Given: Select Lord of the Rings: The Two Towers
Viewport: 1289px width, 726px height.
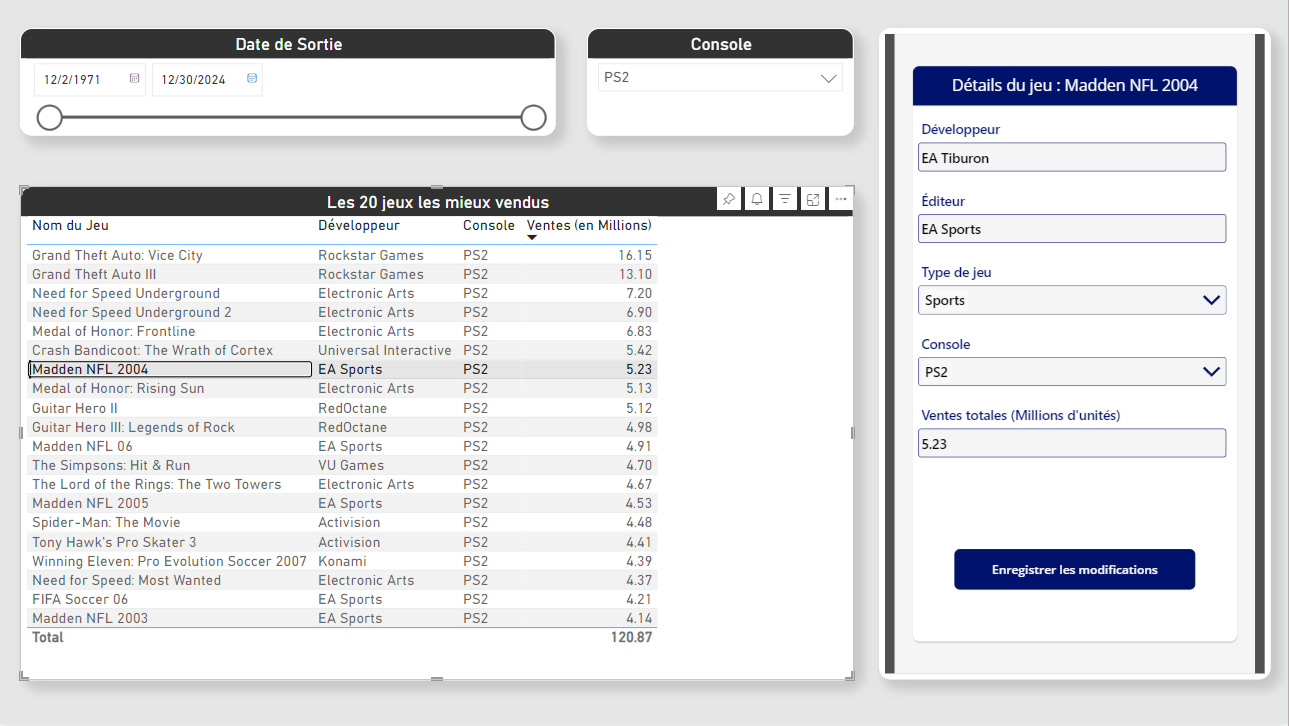Looking at the screenshot, I should [156, 484].
